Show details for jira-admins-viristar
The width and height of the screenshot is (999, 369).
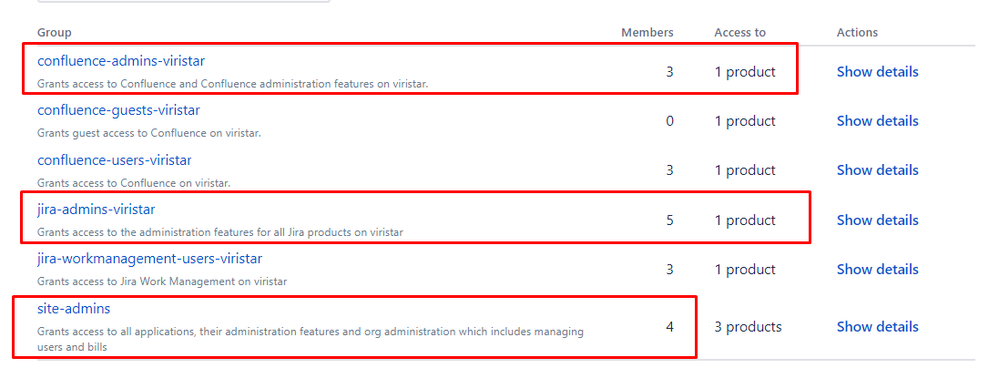[x=877, y=220]
